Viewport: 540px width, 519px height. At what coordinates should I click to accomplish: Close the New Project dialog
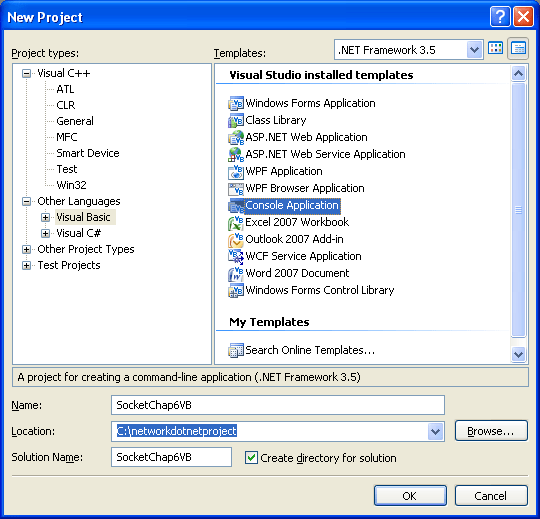tap(523, 16)
